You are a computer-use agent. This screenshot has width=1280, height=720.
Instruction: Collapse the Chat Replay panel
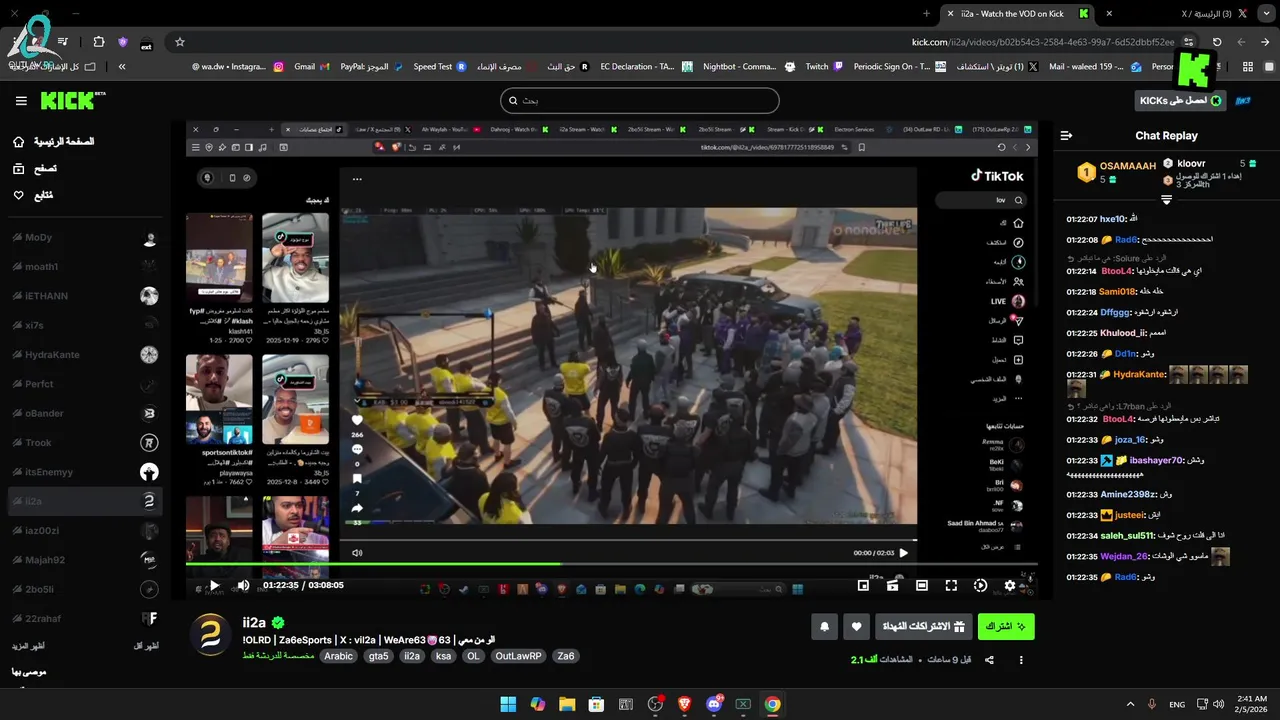(1066, 136)
